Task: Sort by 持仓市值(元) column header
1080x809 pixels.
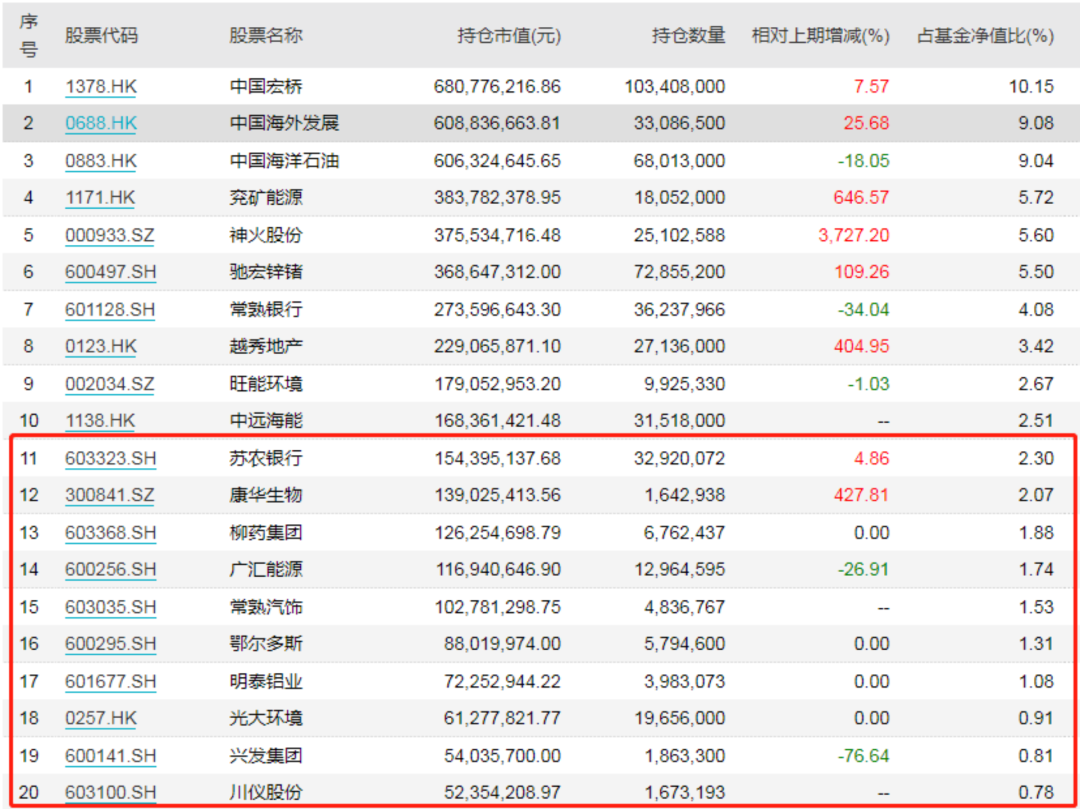Action: point(509,36)
